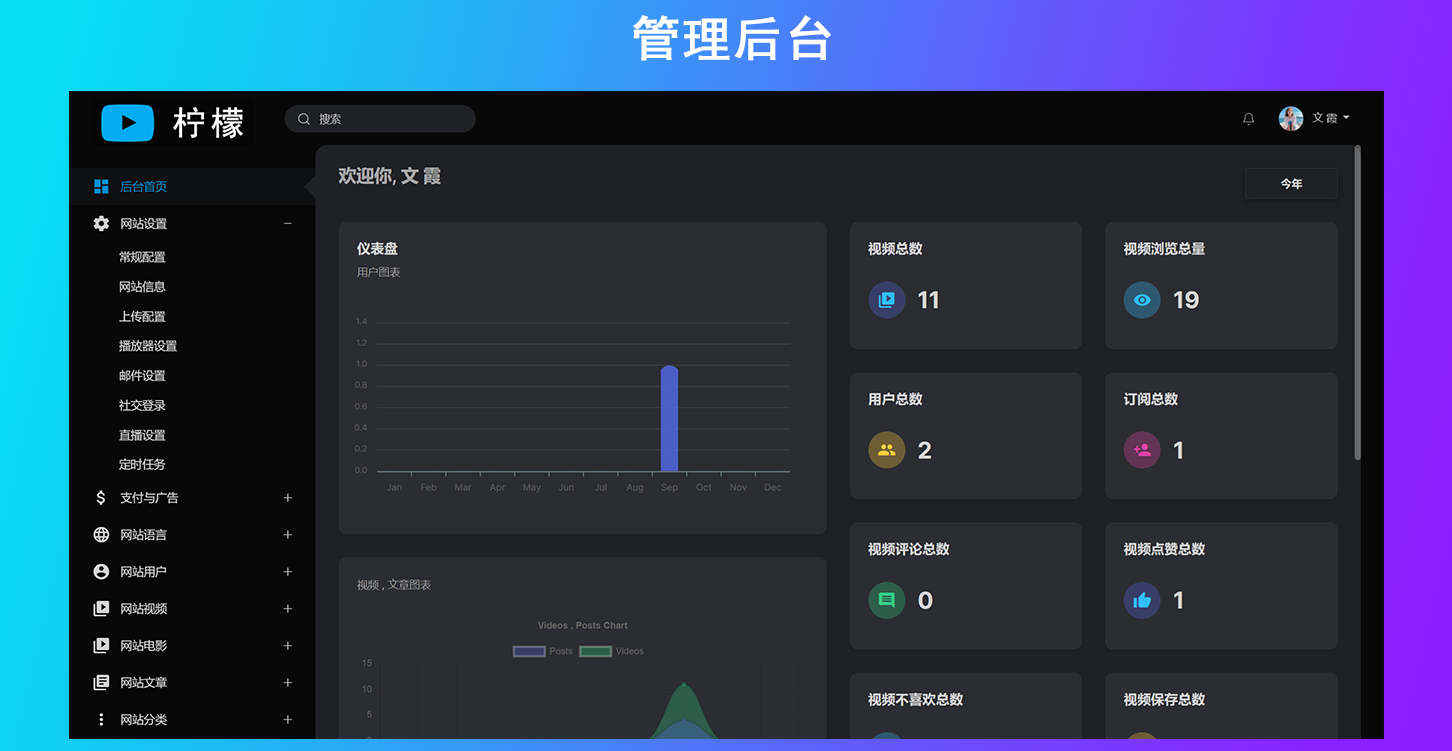Click the 网站电影 play icon
The height and width of the screenshot is (751, 1452).
click(x=101, y=646)
